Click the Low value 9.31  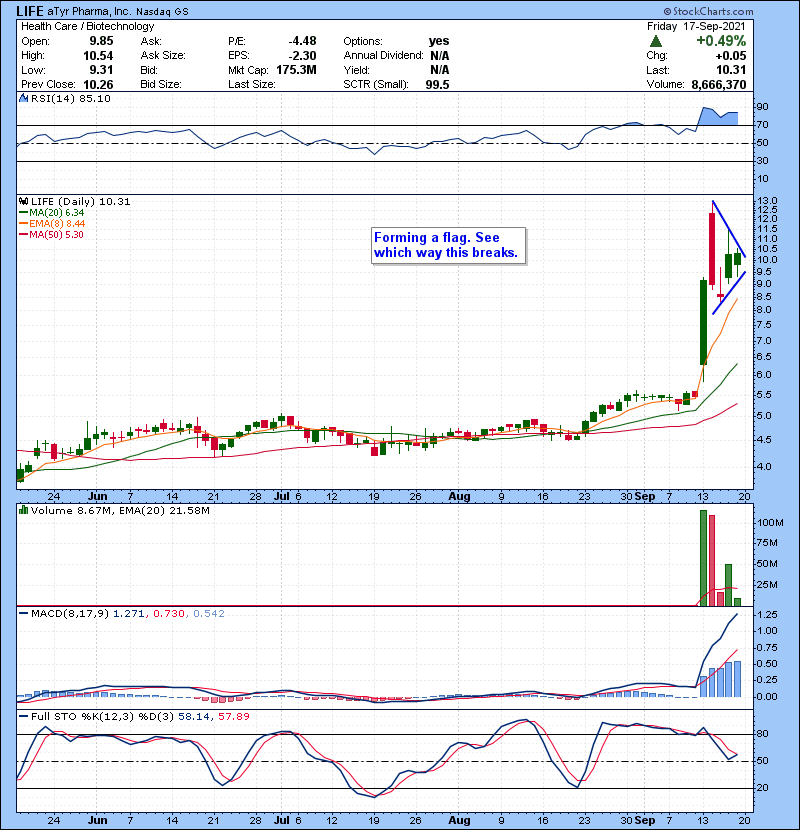(x=101, y=70)
